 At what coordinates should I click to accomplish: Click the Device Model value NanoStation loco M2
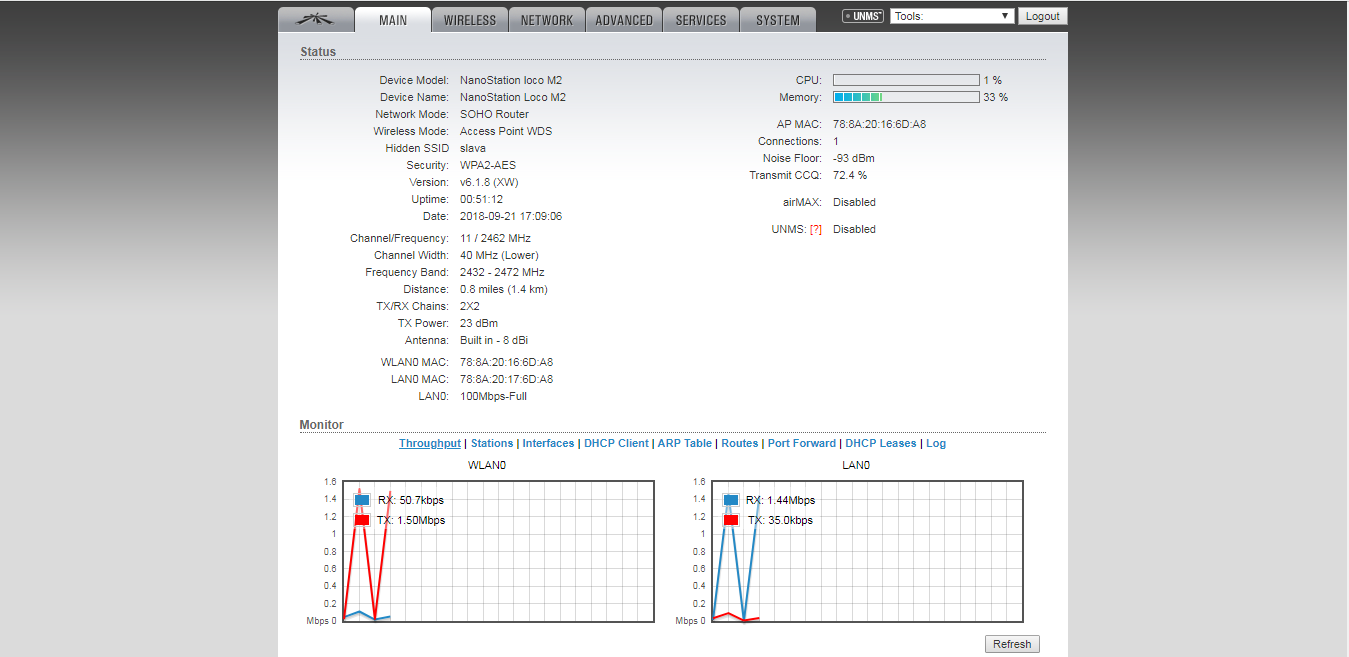pyautogui.click(x=511, y=80)
